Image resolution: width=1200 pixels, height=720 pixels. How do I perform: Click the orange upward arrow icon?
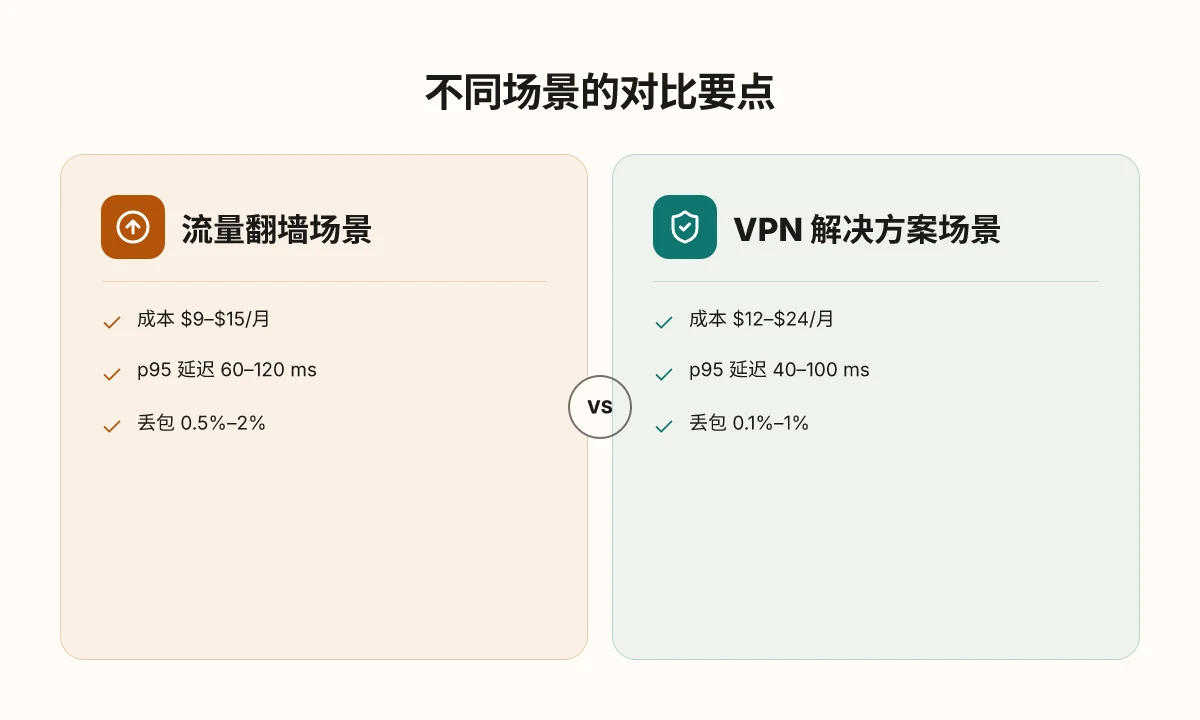tap(133, 227)
